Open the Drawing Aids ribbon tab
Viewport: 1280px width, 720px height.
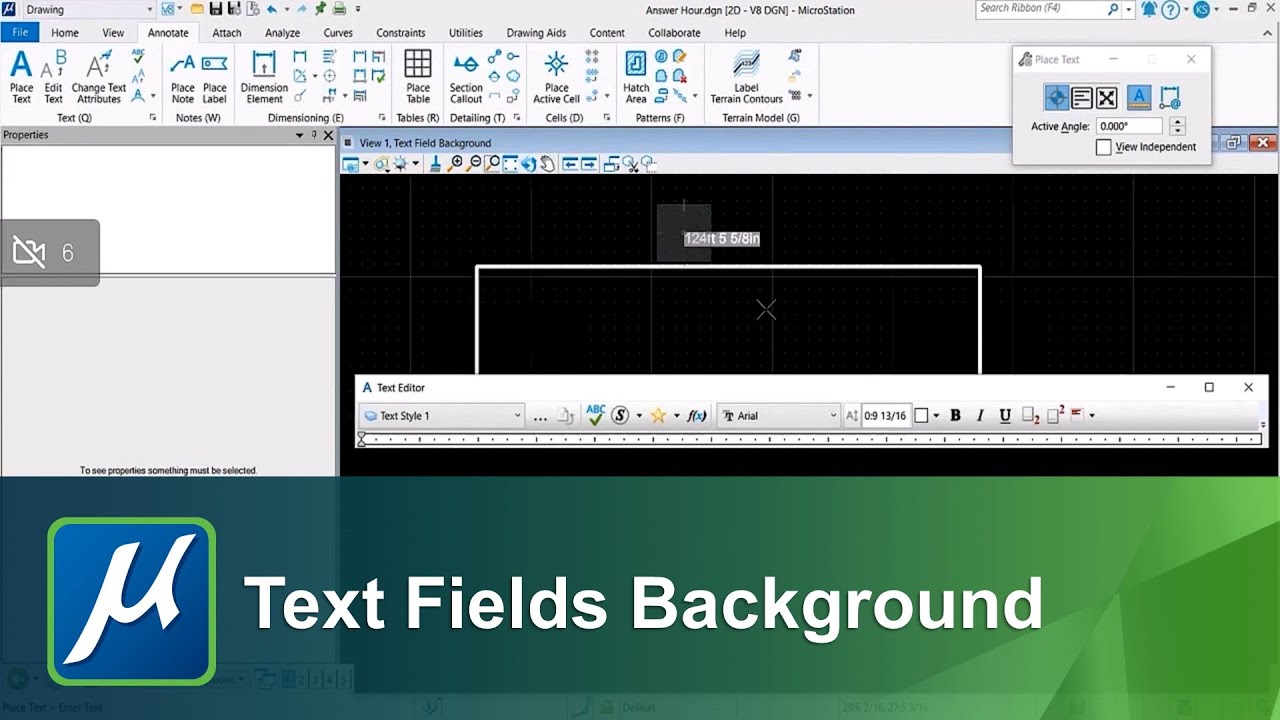pyautogui.click(x=536, y=32)
